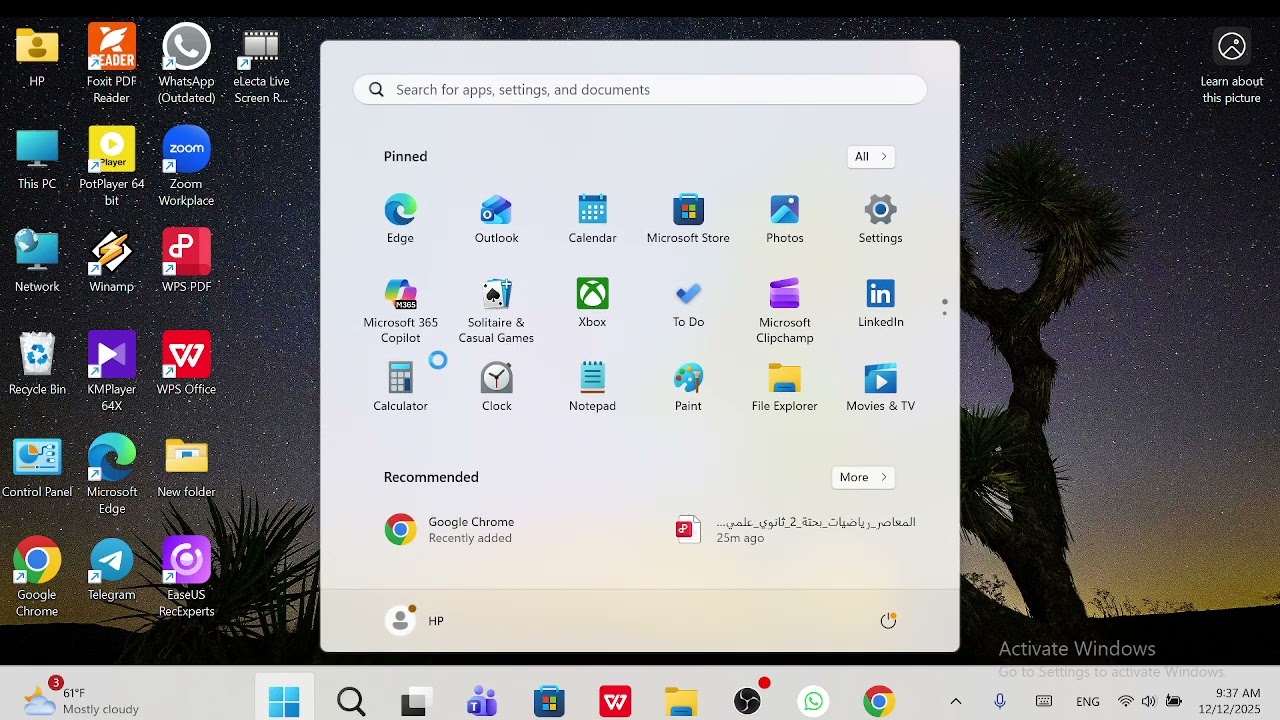
Task: Select the Network desktop icon
Action: click(x=37, y=262)
